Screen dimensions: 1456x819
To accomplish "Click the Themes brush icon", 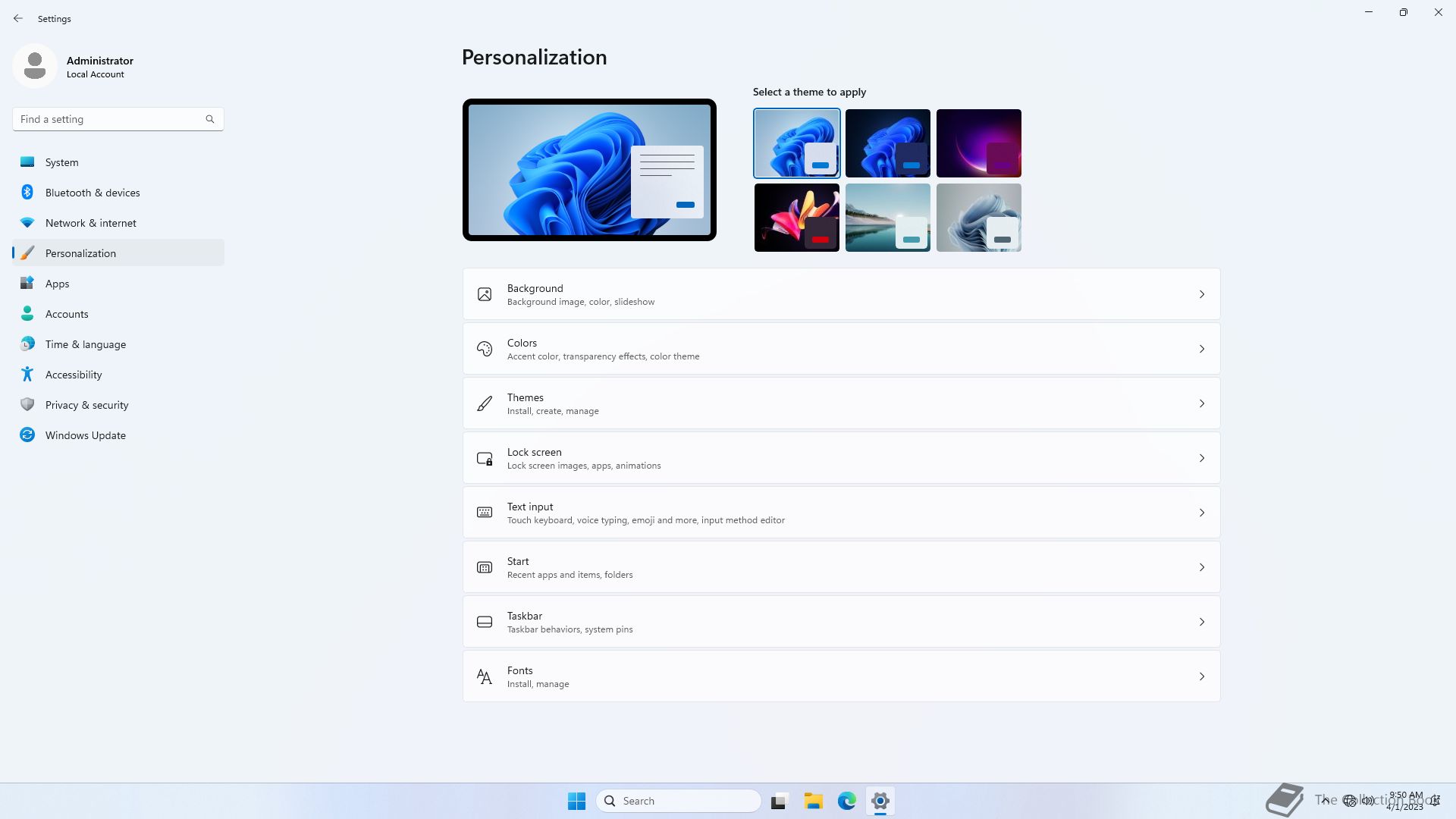I will [x=485, y=403].
